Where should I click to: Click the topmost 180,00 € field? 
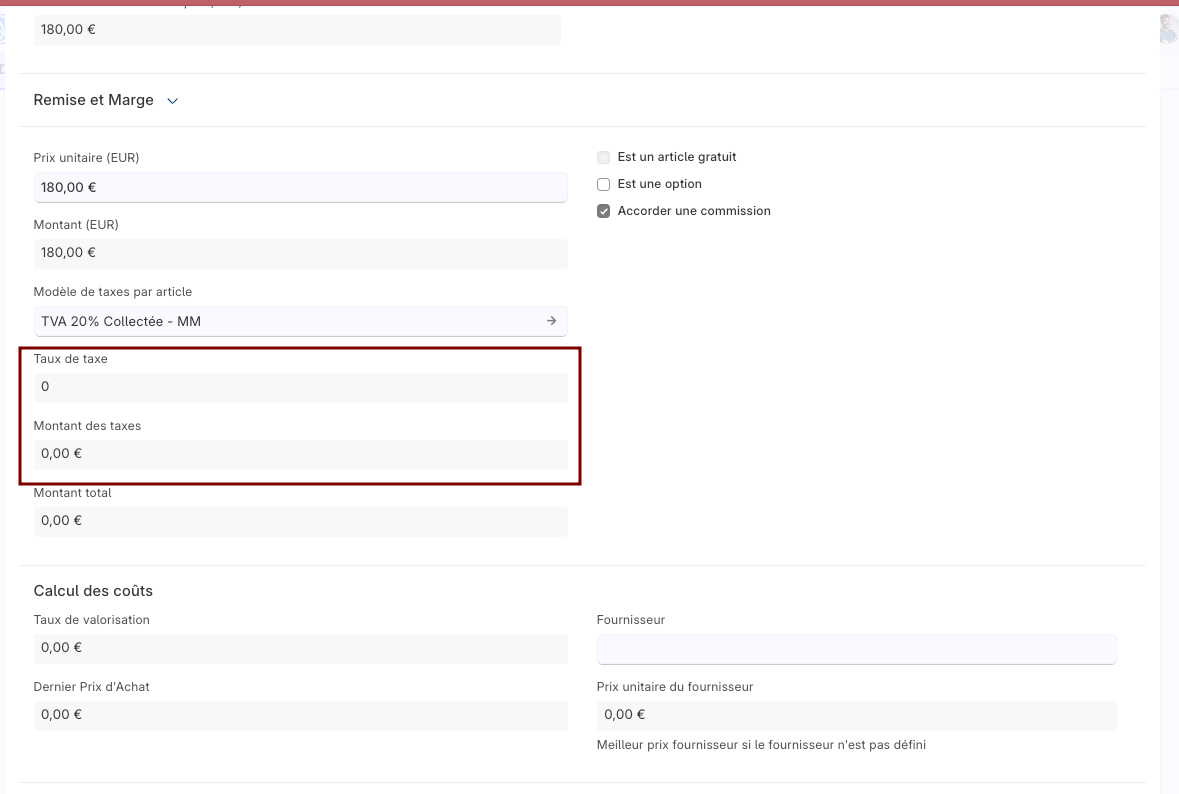pyautogui.click(x=296, y=30)
